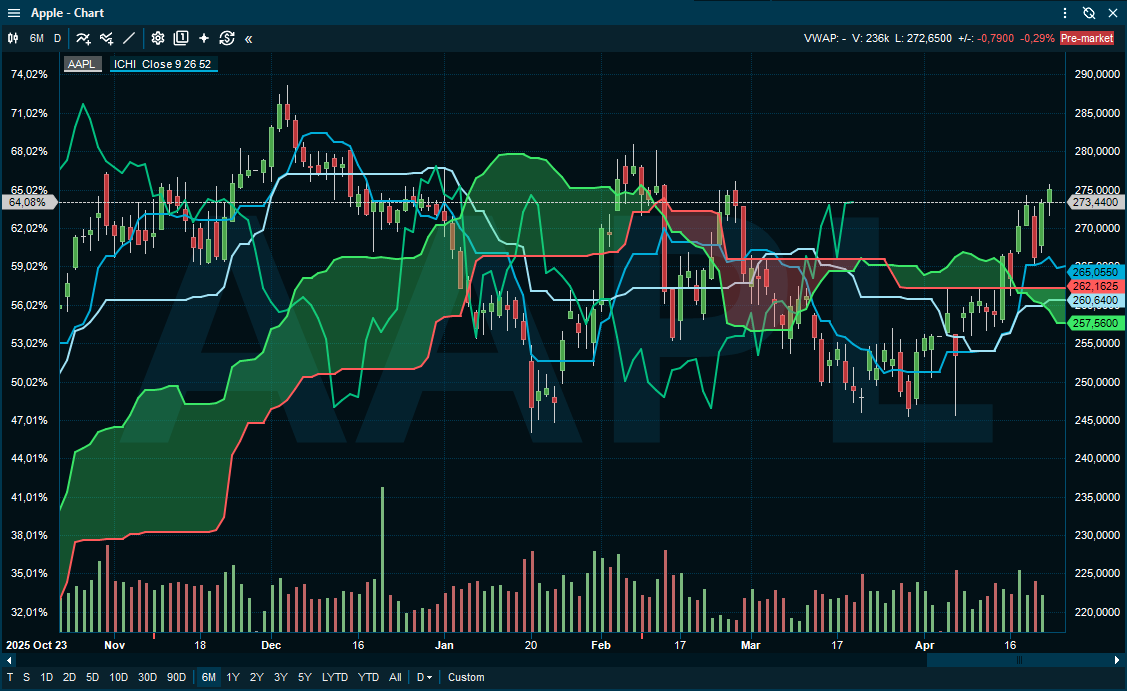The width and height of the screenshot is (1127, 691).
Task: Change chart type with the candlestick icon
Action: (13, 38)
